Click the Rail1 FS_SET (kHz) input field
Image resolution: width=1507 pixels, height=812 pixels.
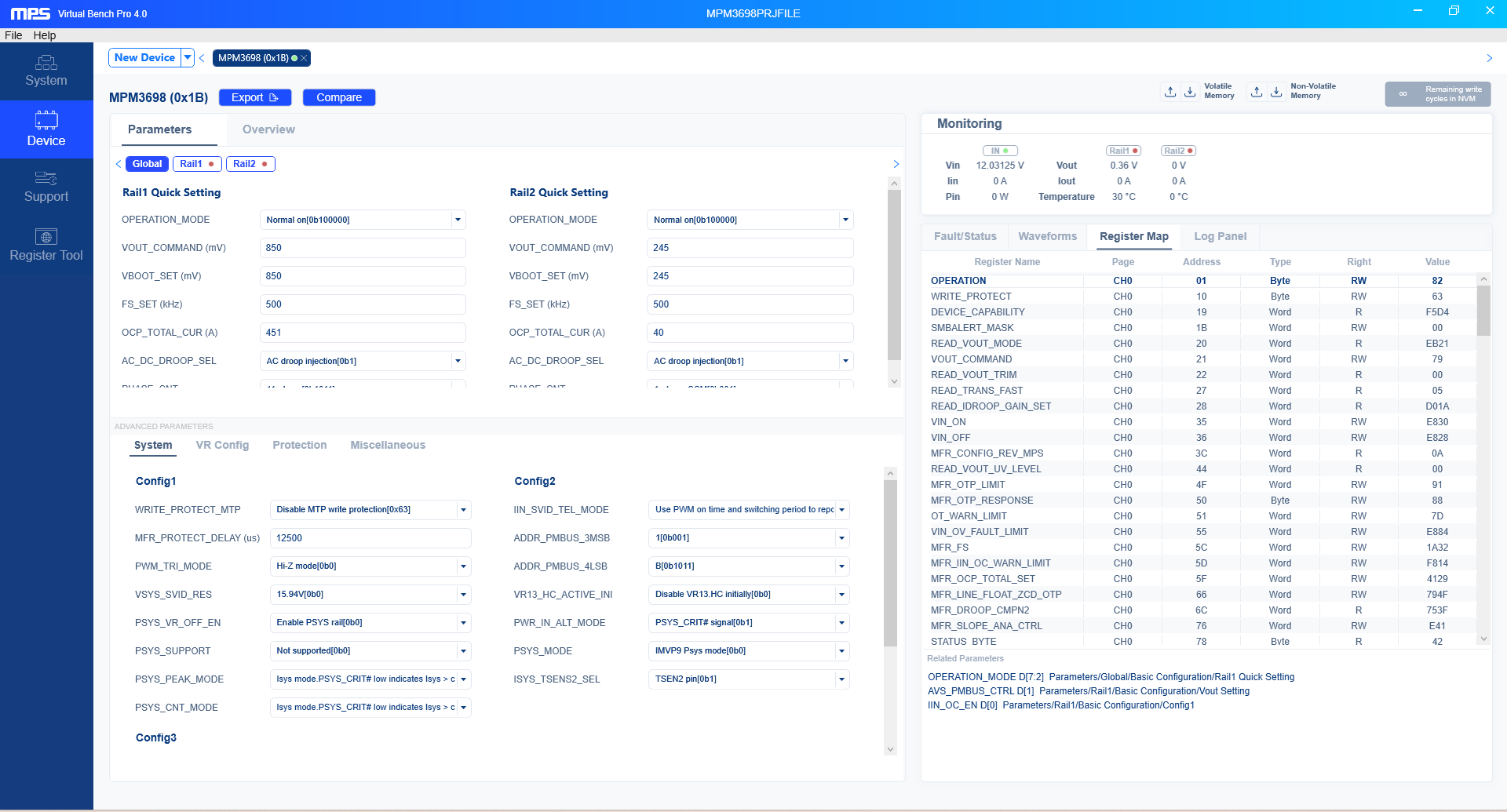(x=362, y=304)
